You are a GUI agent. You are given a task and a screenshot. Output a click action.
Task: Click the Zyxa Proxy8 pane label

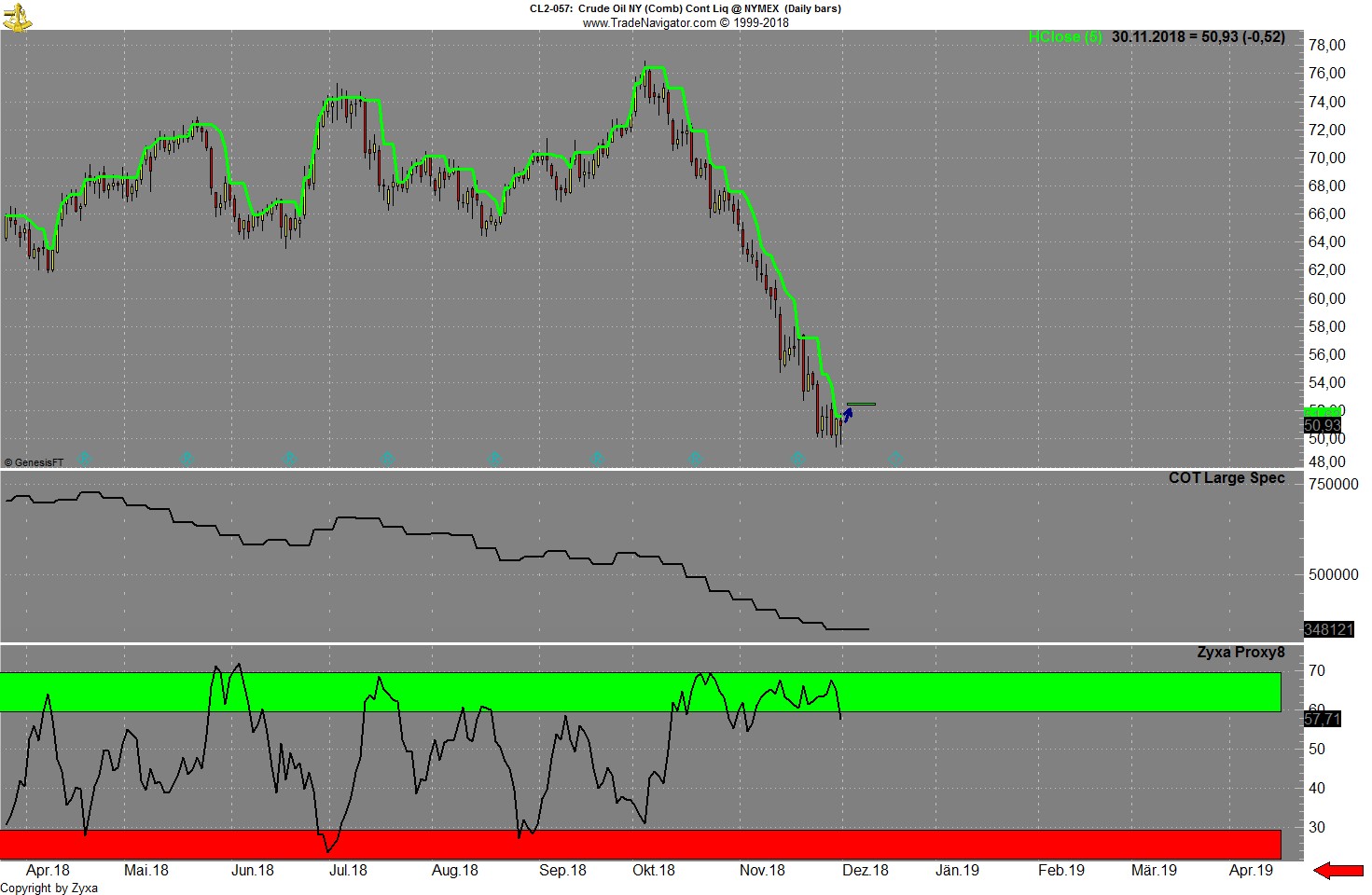(1240, 653)
